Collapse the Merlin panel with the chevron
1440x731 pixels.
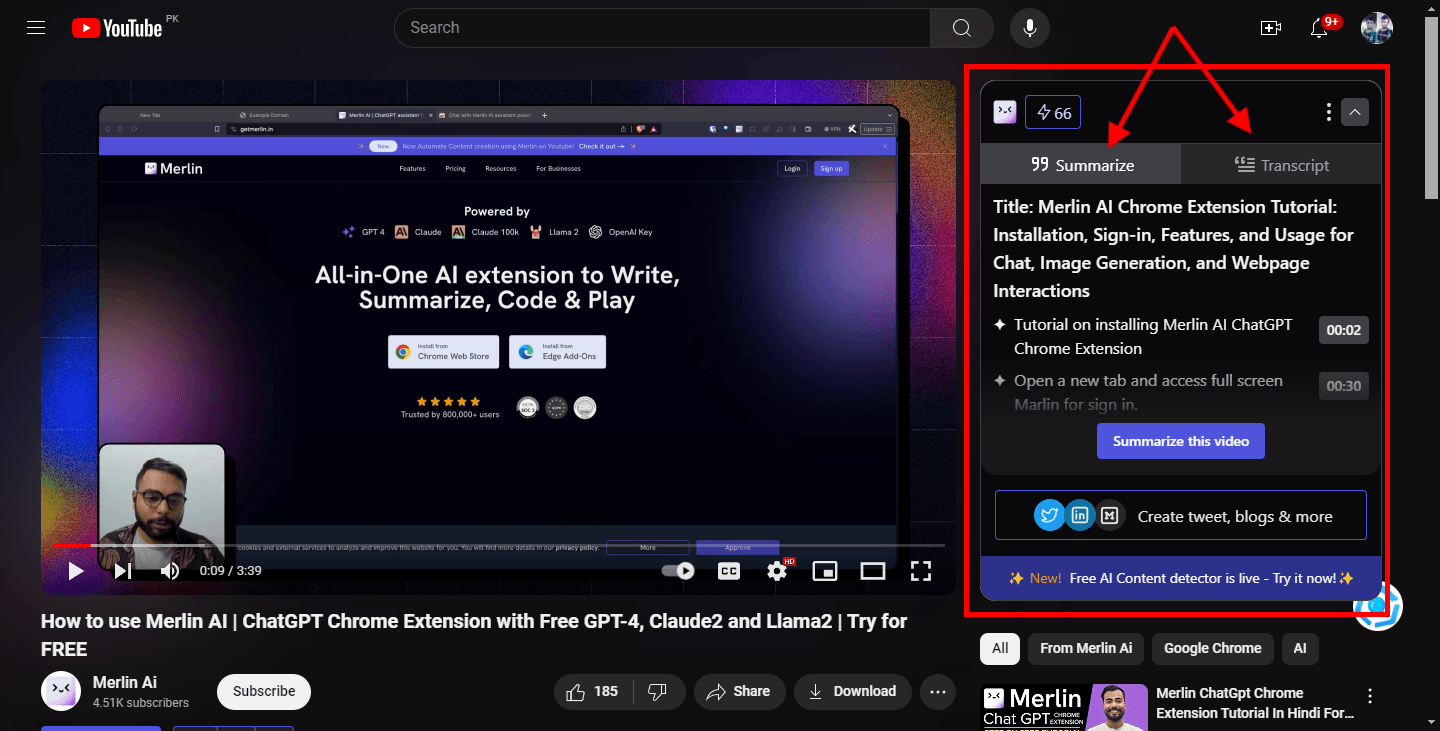click(1355, 112)
